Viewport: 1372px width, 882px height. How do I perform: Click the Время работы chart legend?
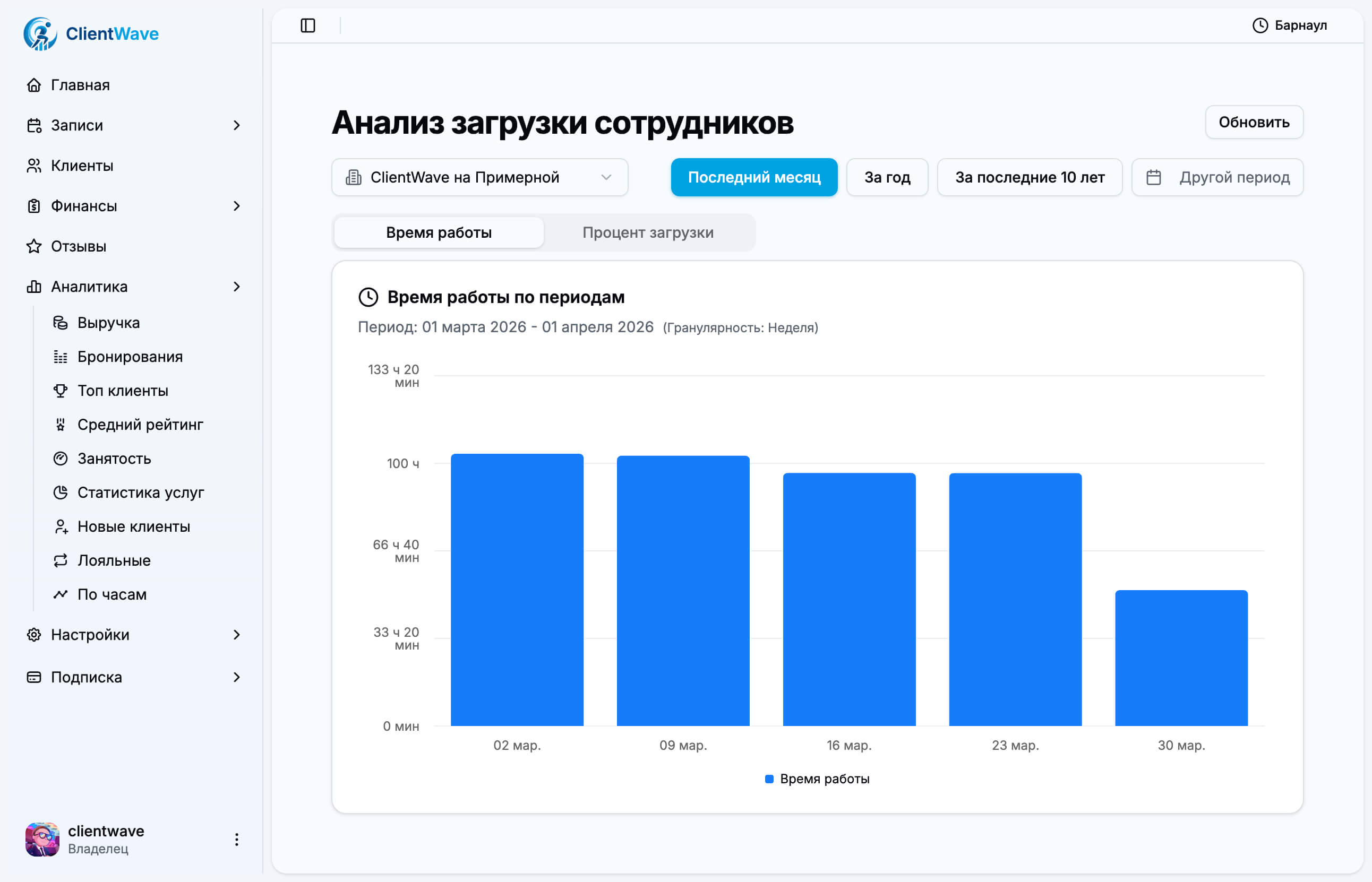816,779
